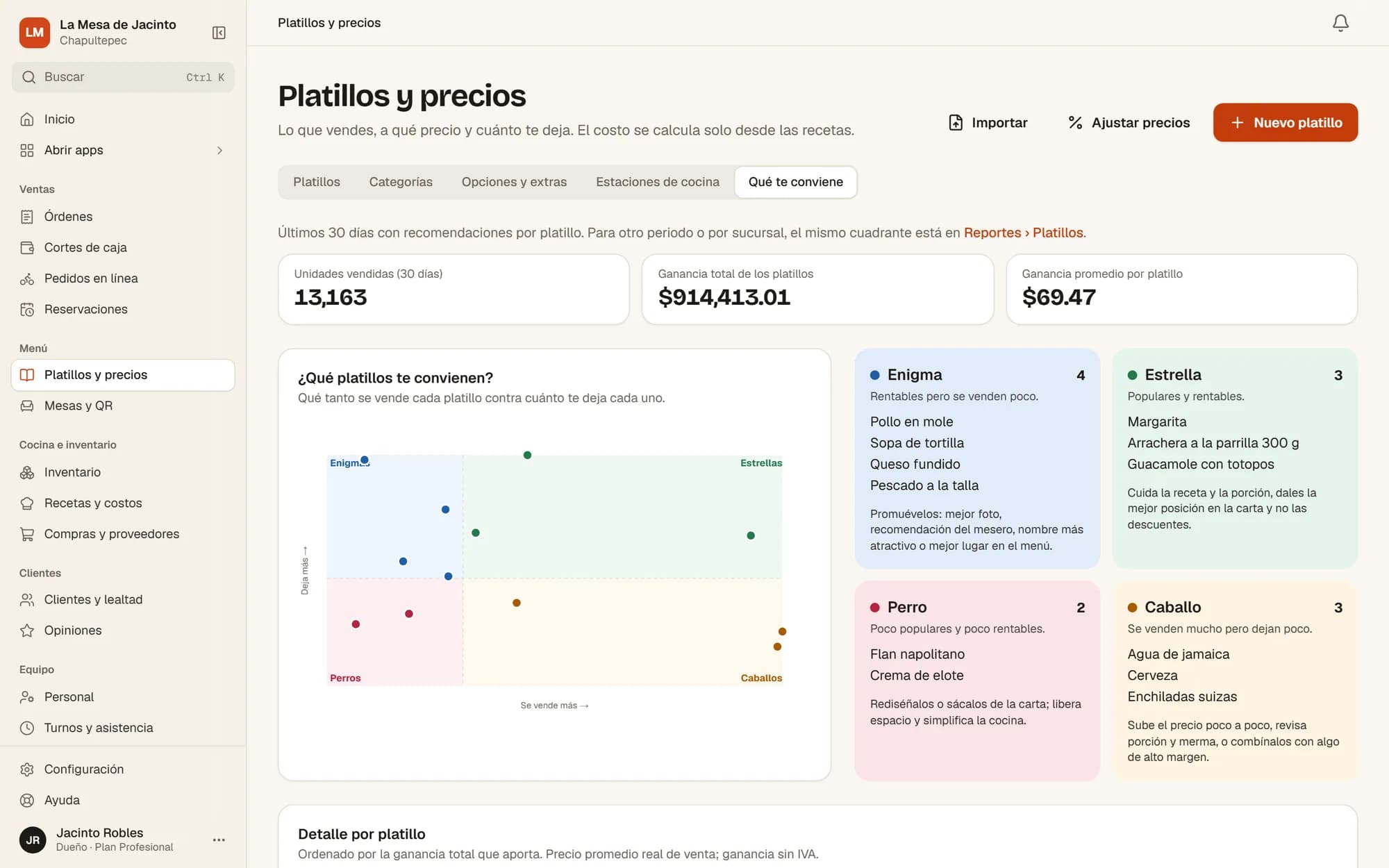
Task: Click the Mesas y QR icon
Action: coord(27,406)
